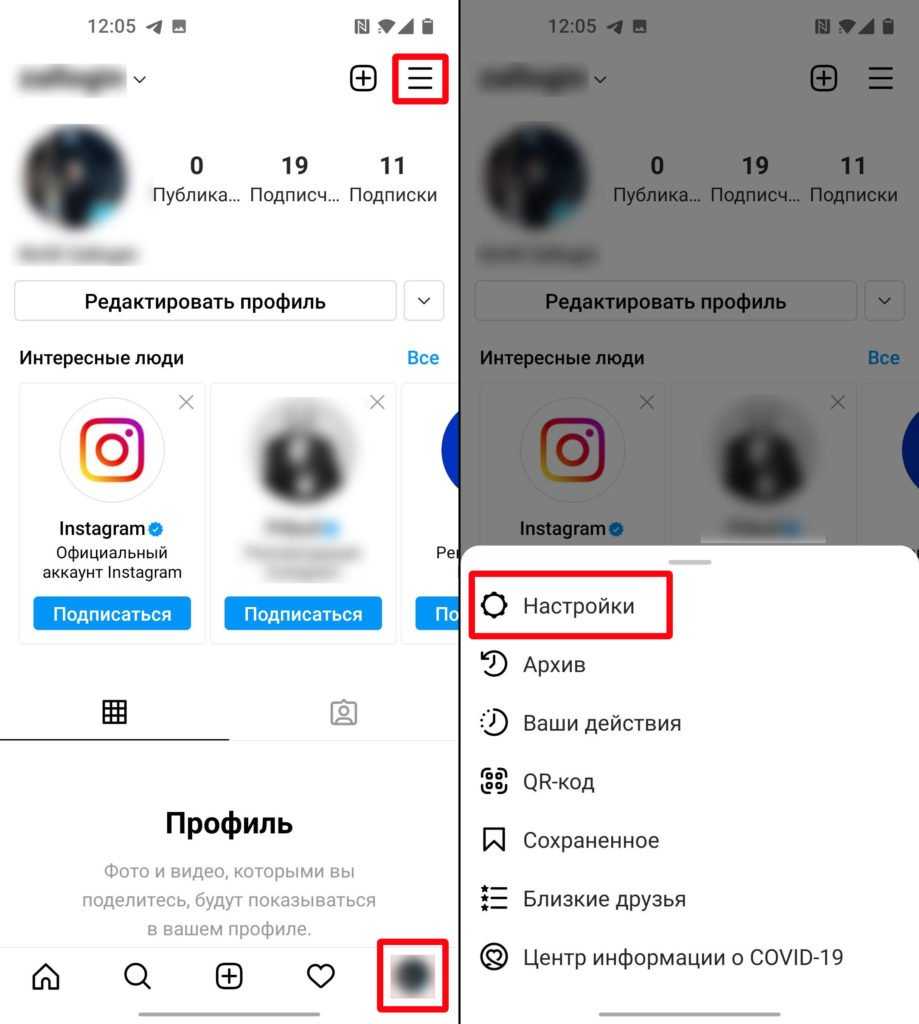Switch to the tagged photos tab

coord(344,712)
